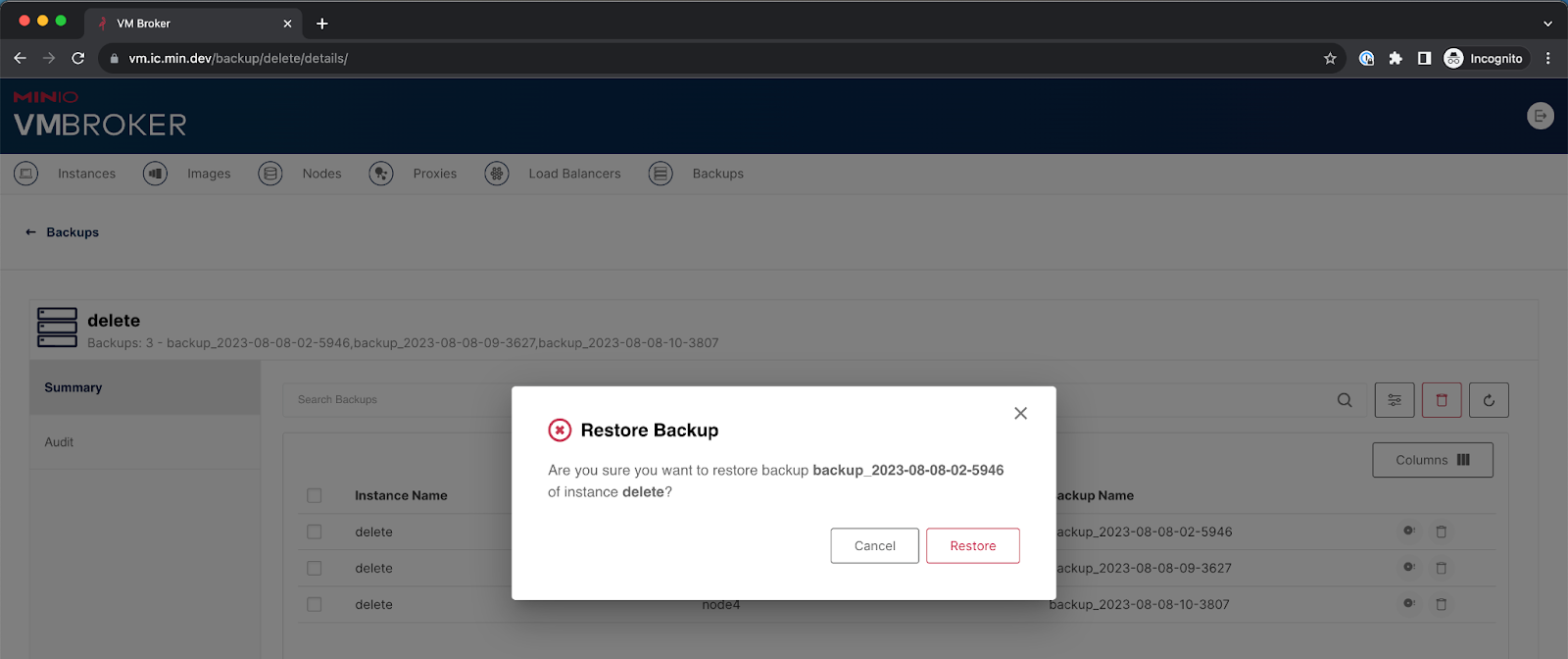
Task: Close the Restore Backup dialog with X
Action: (1020, 414)
